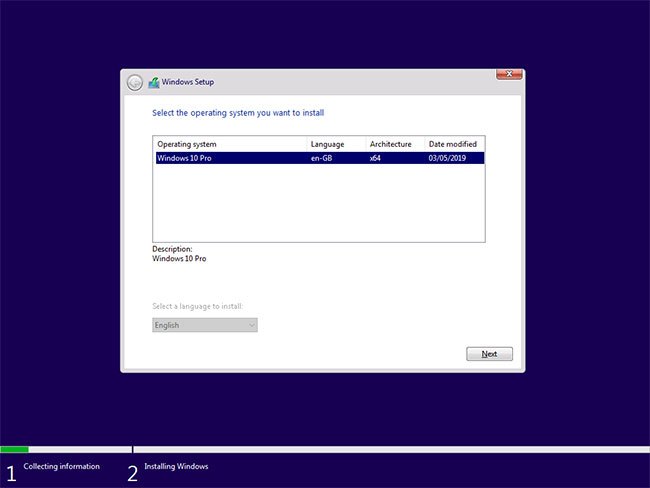Click the Select a language to install label
The height and width of the screenshot is (488, 650).
pyautogui.click(x=197, y=306)
